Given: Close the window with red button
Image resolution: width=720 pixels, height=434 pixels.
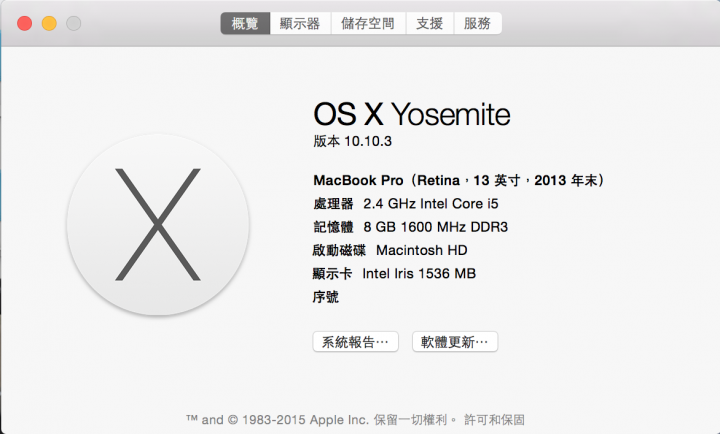Looking at the screenshot, I should point(24,23).
